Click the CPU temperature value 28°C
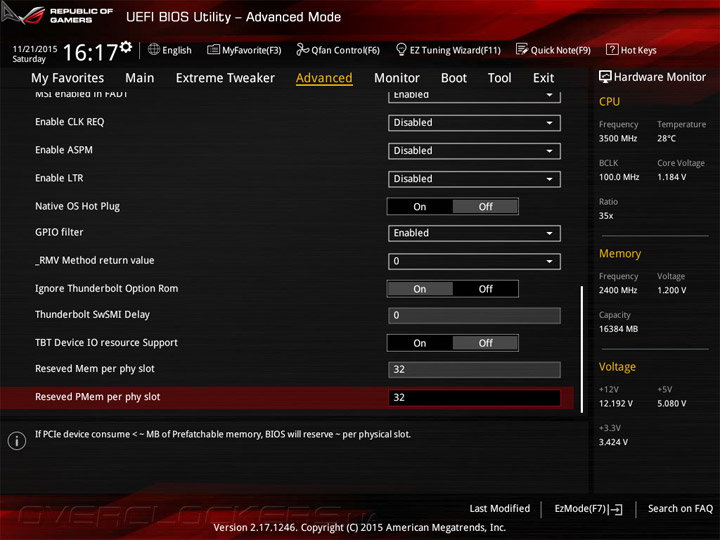The height and width of the screenshot is (540, 720). click(x=666, y=139)
